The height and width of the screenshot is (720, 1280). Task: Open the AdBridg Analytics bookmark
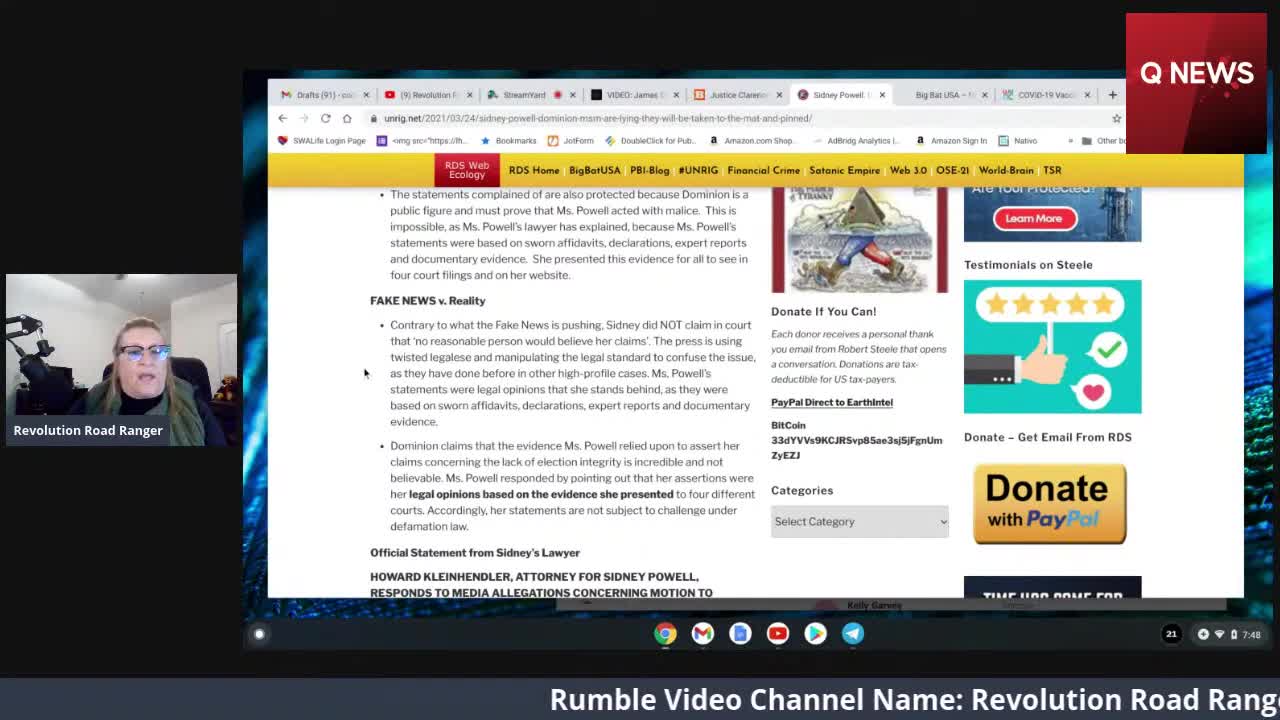click(855, 141)
